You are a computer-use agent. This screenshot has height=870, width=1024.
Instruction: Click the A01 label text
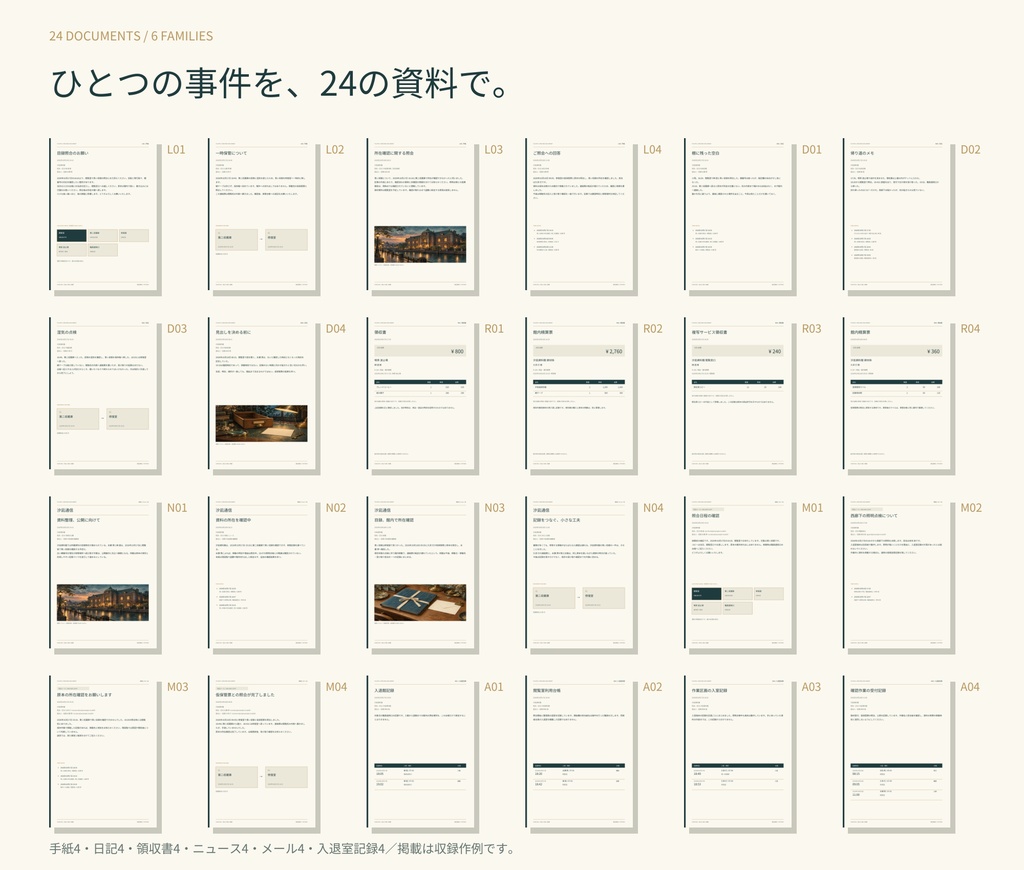point(494,686)
